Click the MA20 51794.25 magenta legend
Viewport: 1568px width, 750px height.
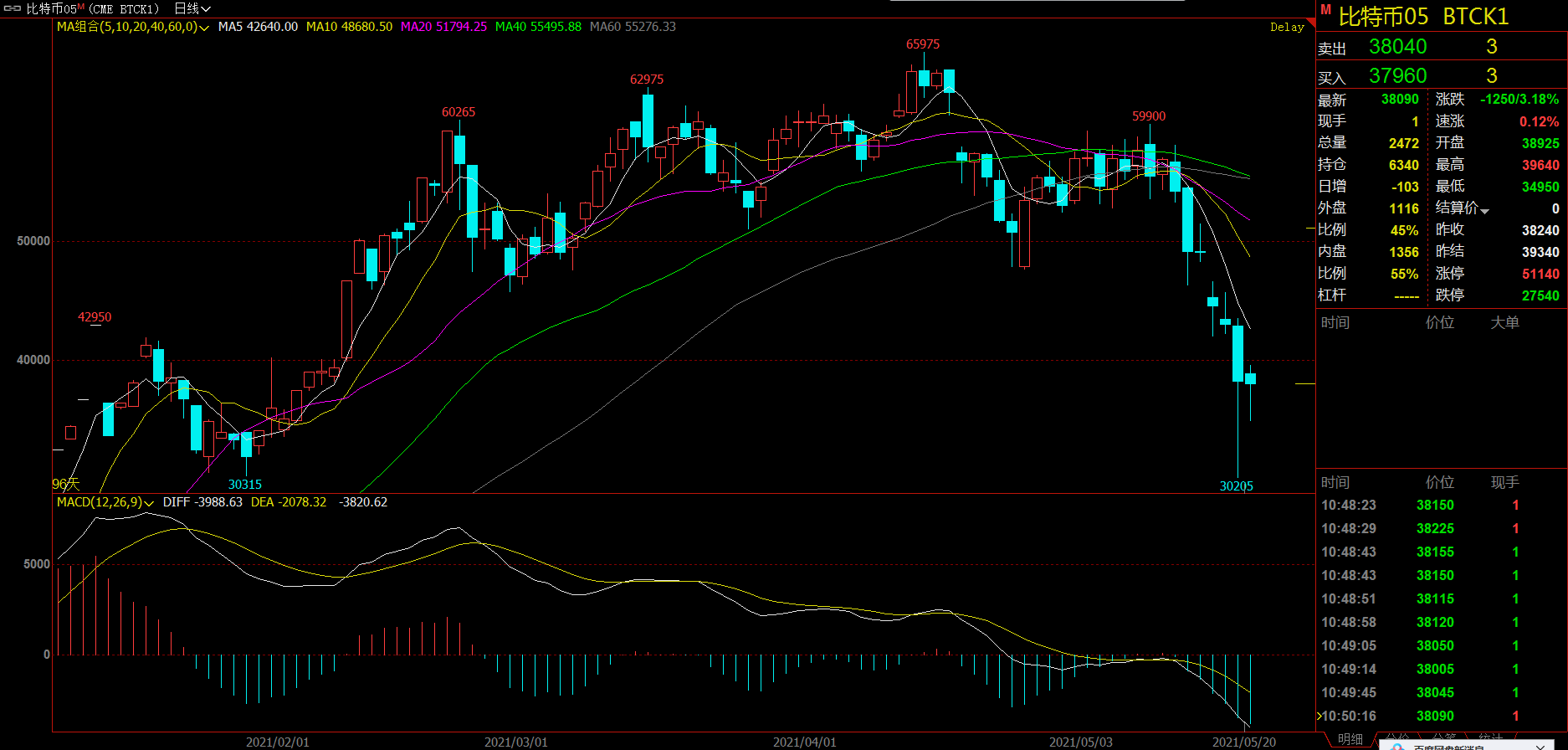443,27
